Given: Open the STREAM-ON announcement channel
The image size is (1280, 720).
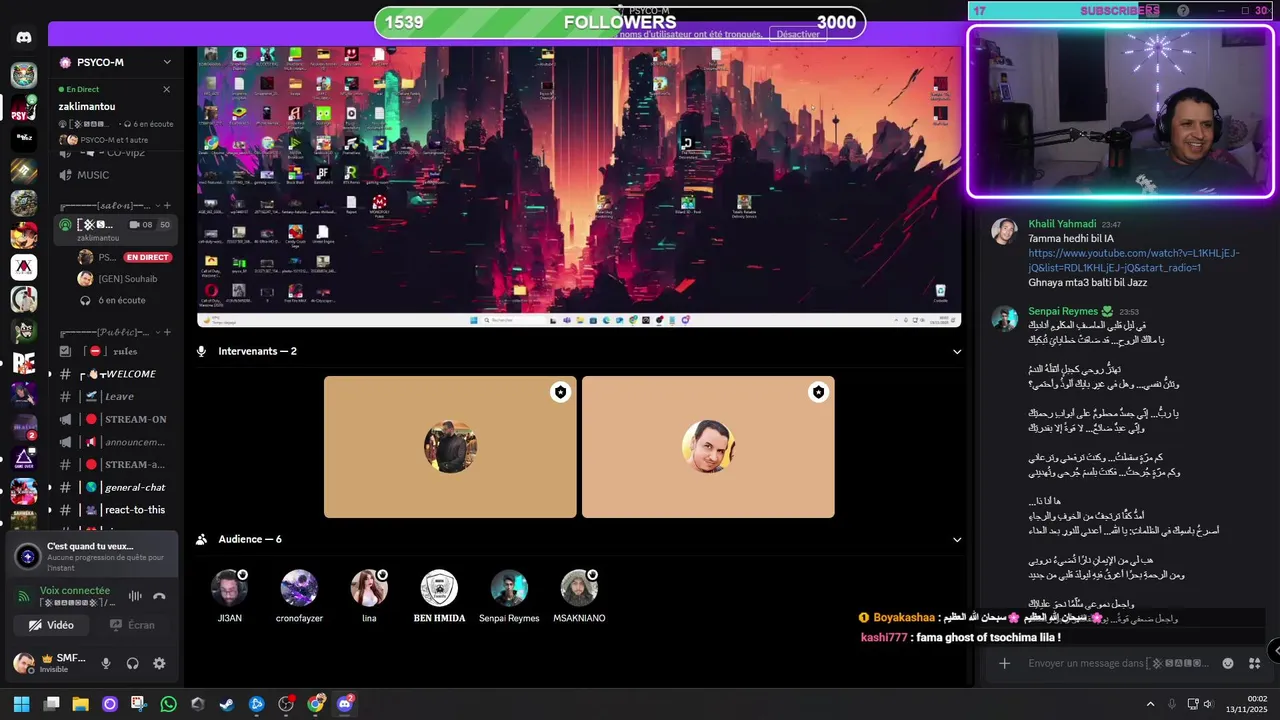Looking at the screenshot, I should (114, 419).
